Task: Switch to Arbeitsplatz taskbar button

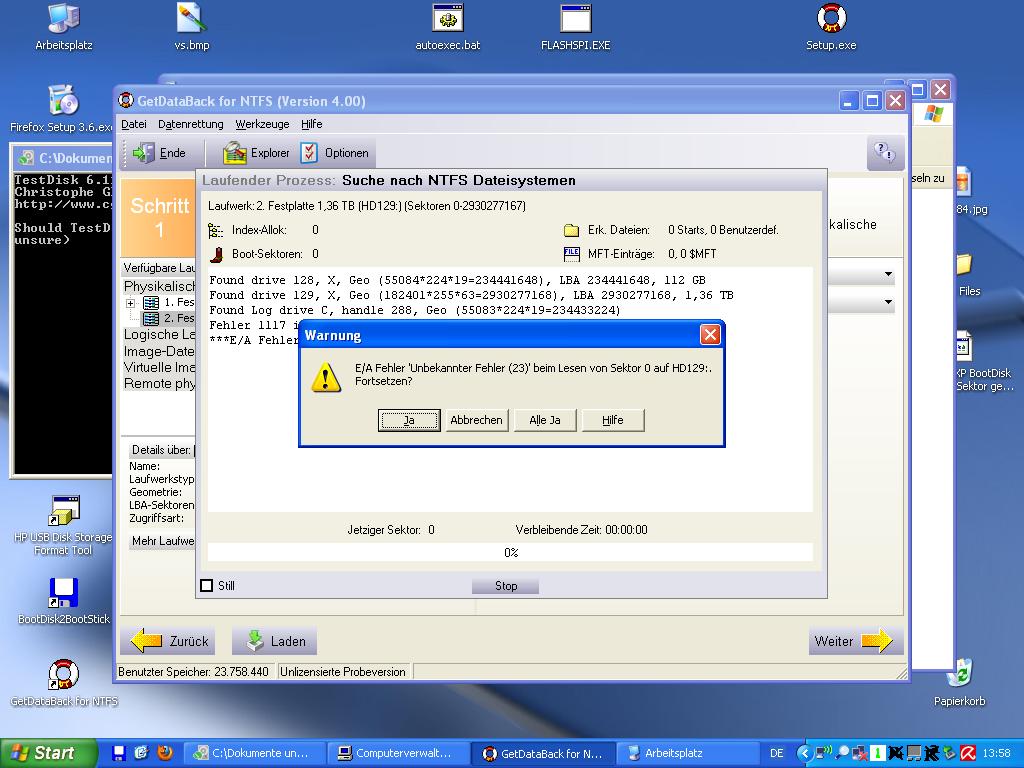Action: click(686, 753)
